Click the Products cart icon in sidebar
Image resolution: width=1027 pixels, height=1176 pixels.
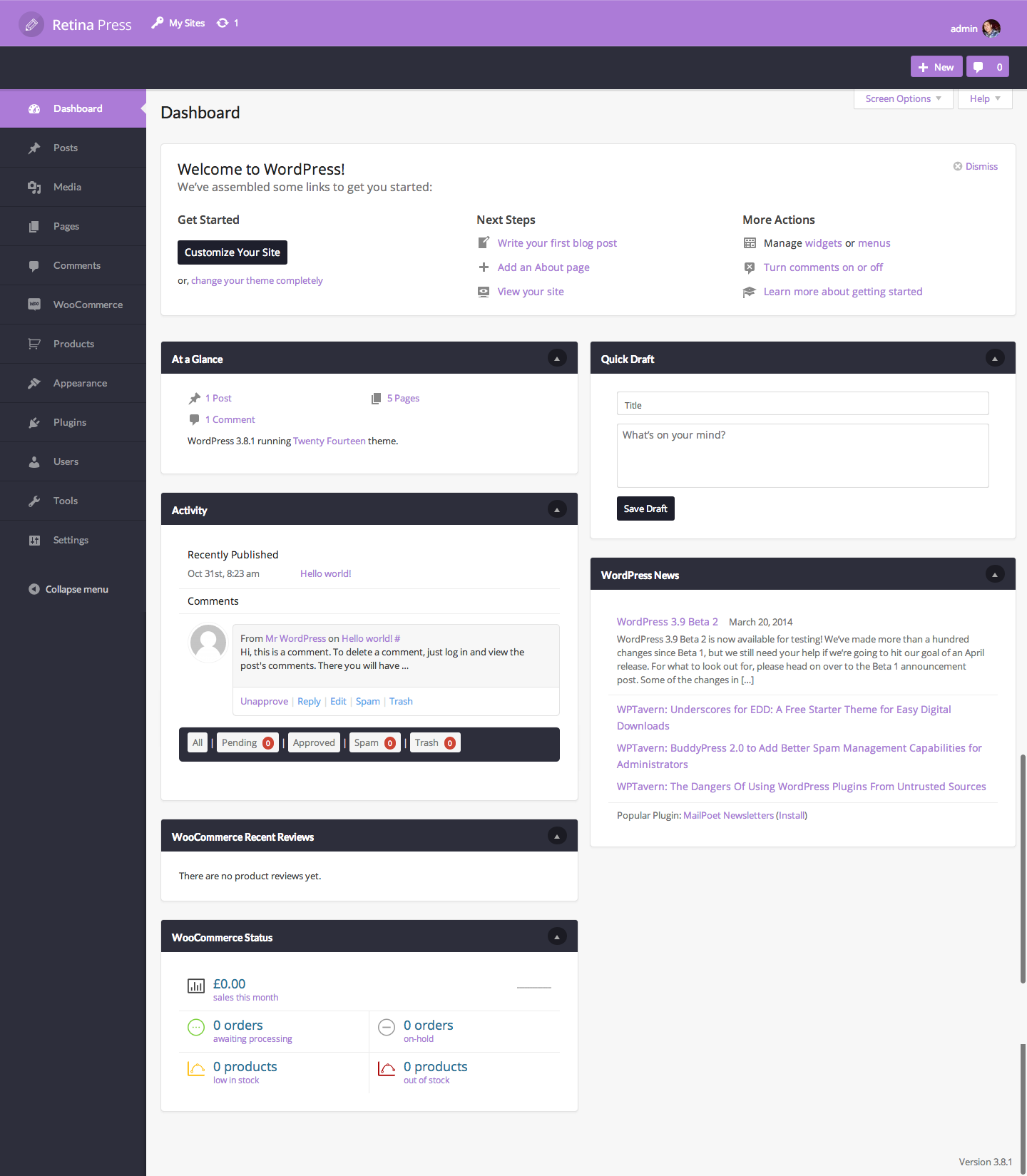coord(34,344)
